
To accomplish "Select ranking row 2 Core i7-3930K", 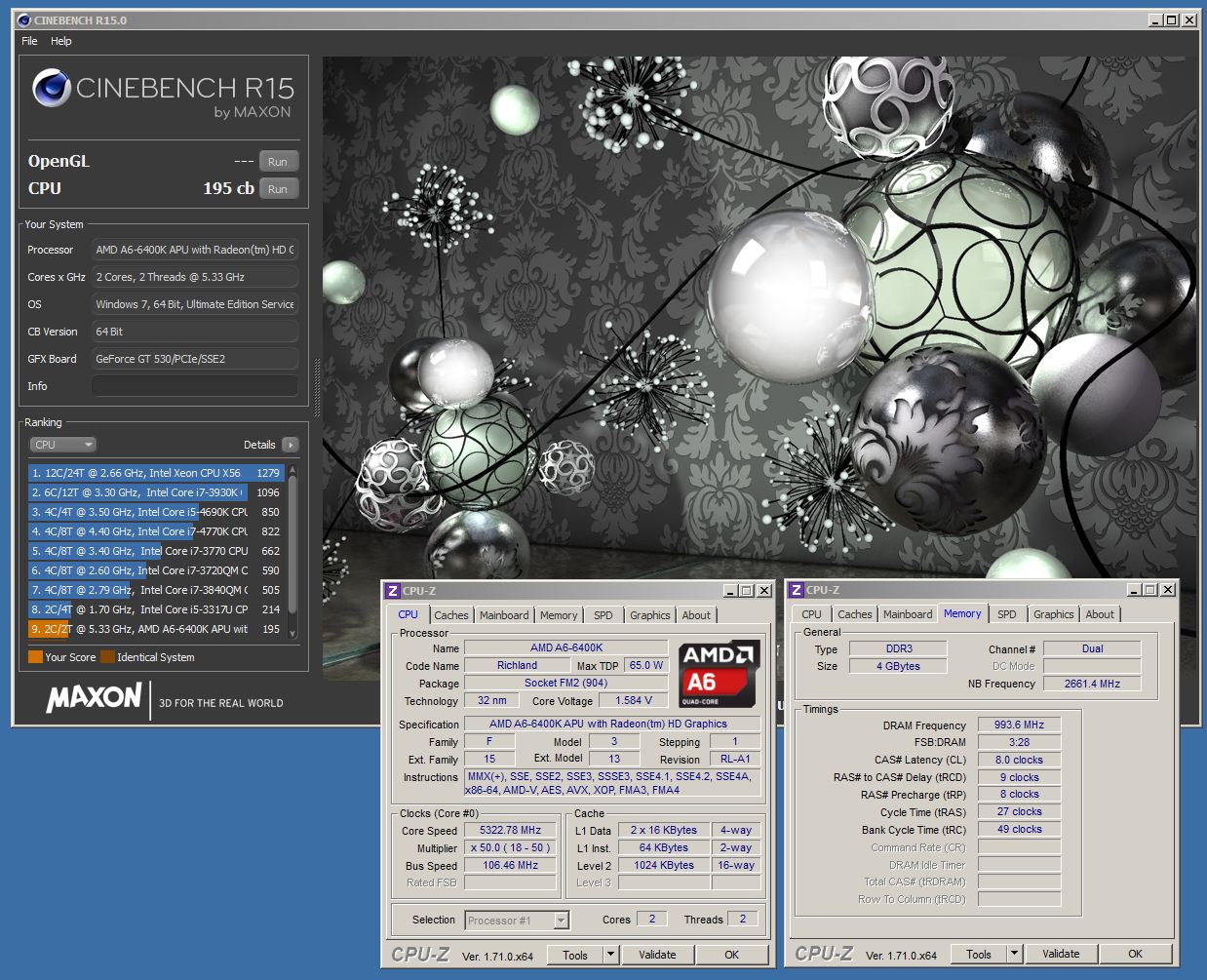I will pos(156,492).
